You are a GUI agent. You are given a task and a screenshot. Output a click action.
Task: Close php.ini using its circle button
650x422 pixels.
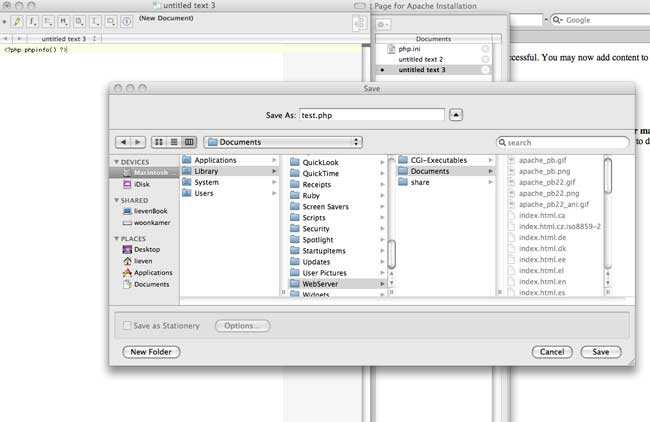click(485, 49)
